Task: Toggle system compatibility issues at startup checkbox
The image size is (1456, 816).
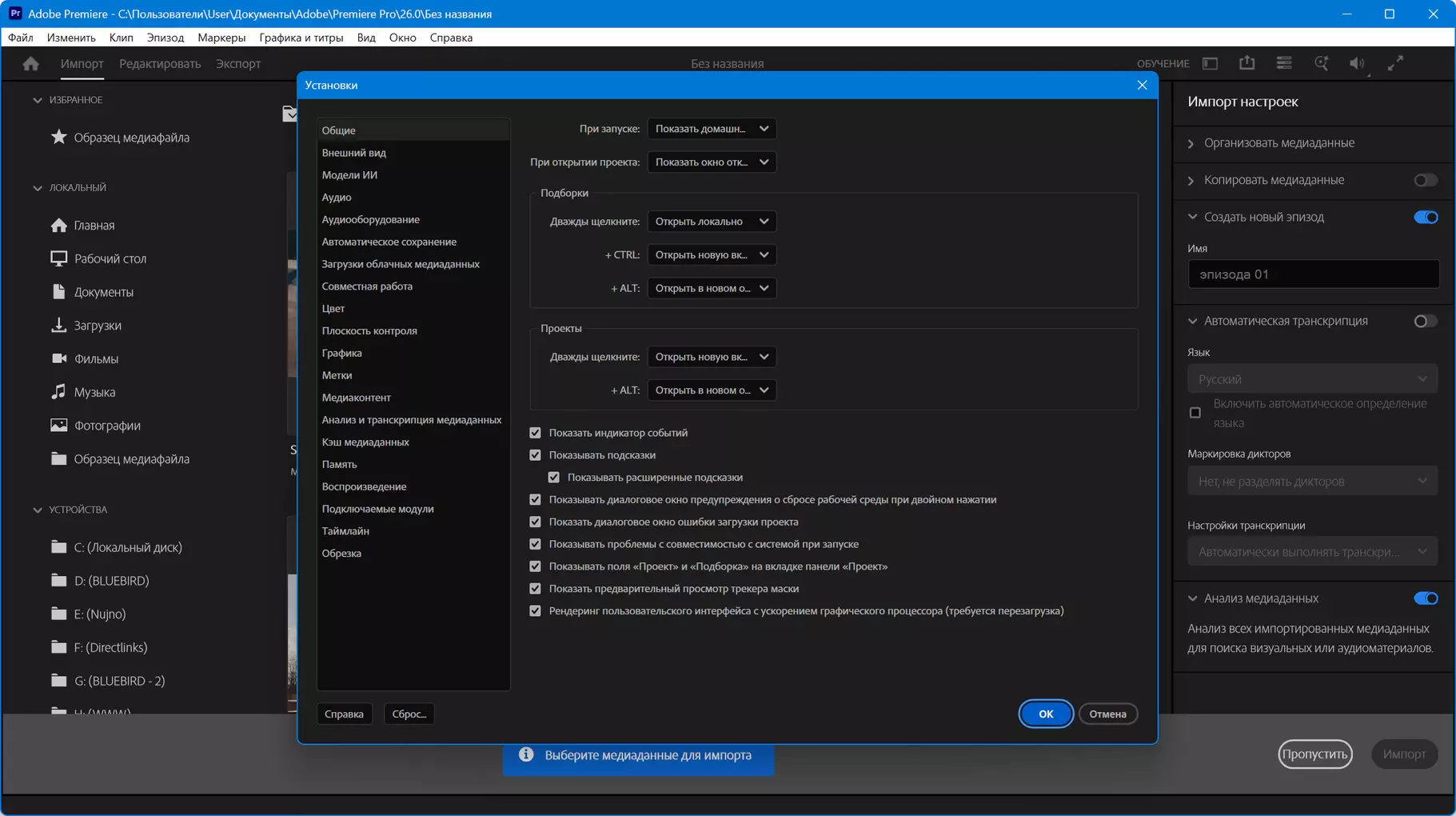Action: click(x=535, y=544)
